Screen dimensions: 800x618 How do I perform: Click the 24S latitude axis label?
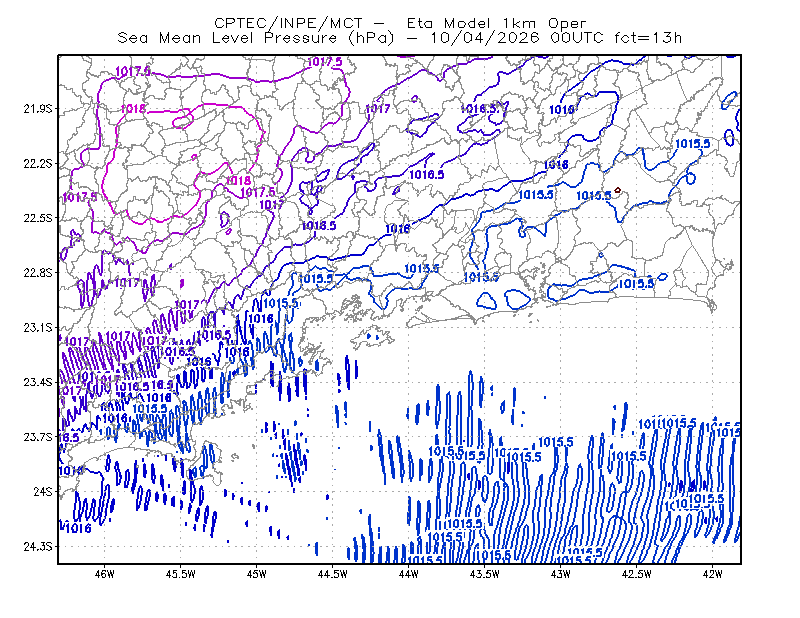coord(43,491)
